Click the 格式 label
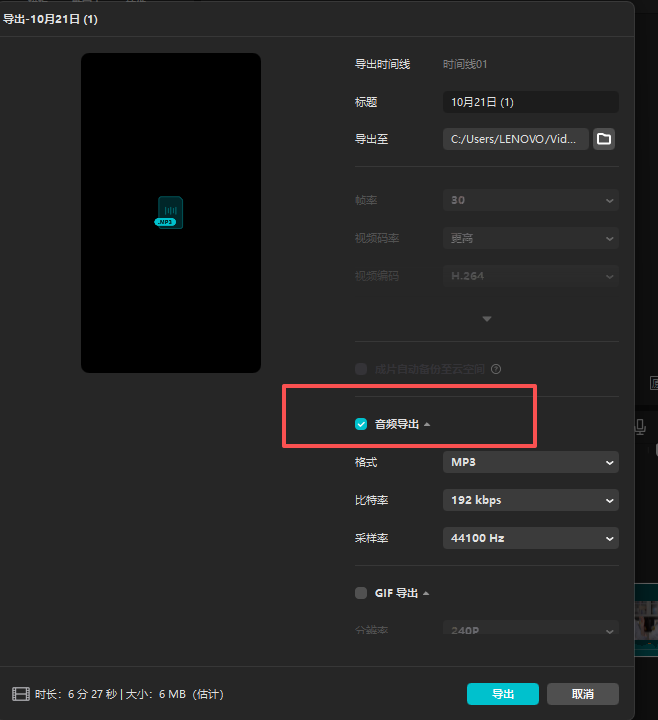The width and height of the screenshot is (658, 720). tap(366, 462)
